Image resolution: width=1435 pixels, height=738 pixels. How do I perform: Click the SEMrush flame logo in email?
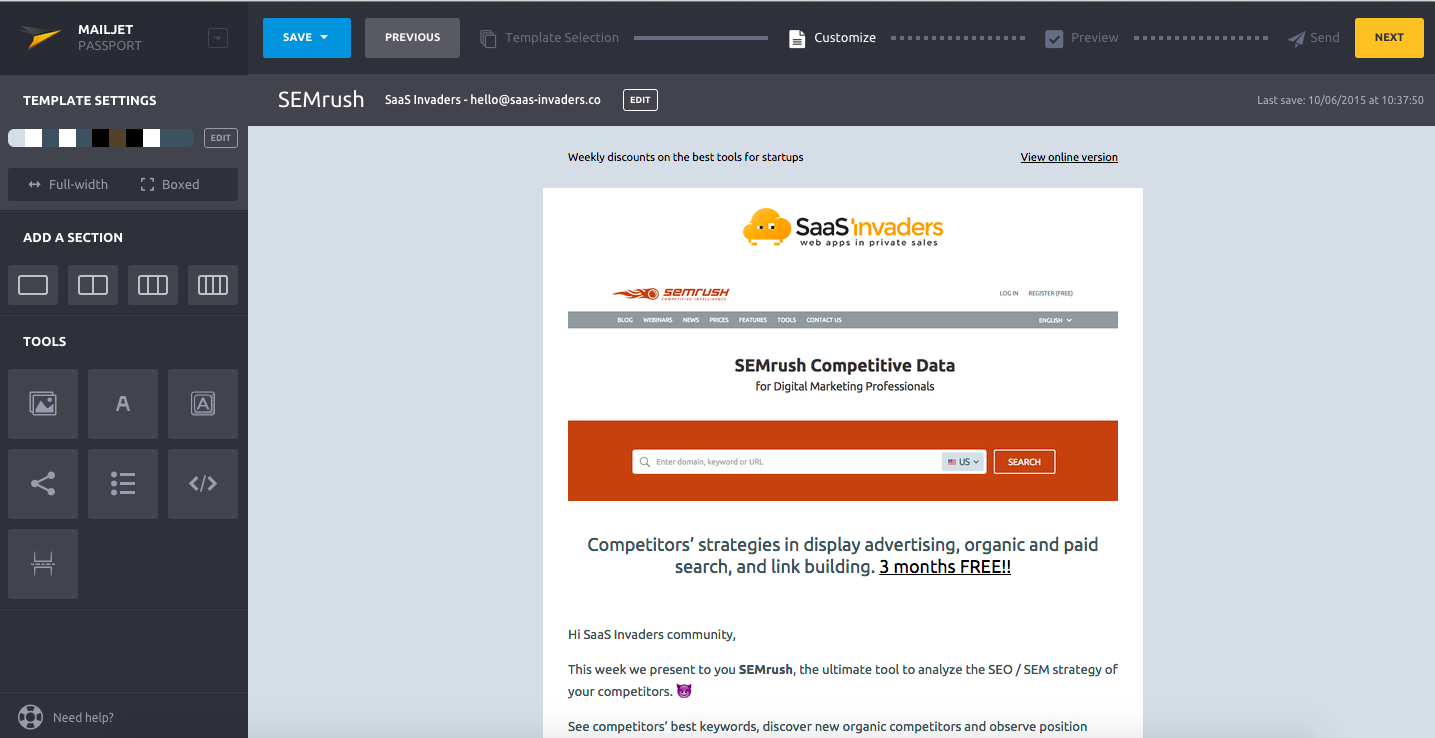[671, 293]
